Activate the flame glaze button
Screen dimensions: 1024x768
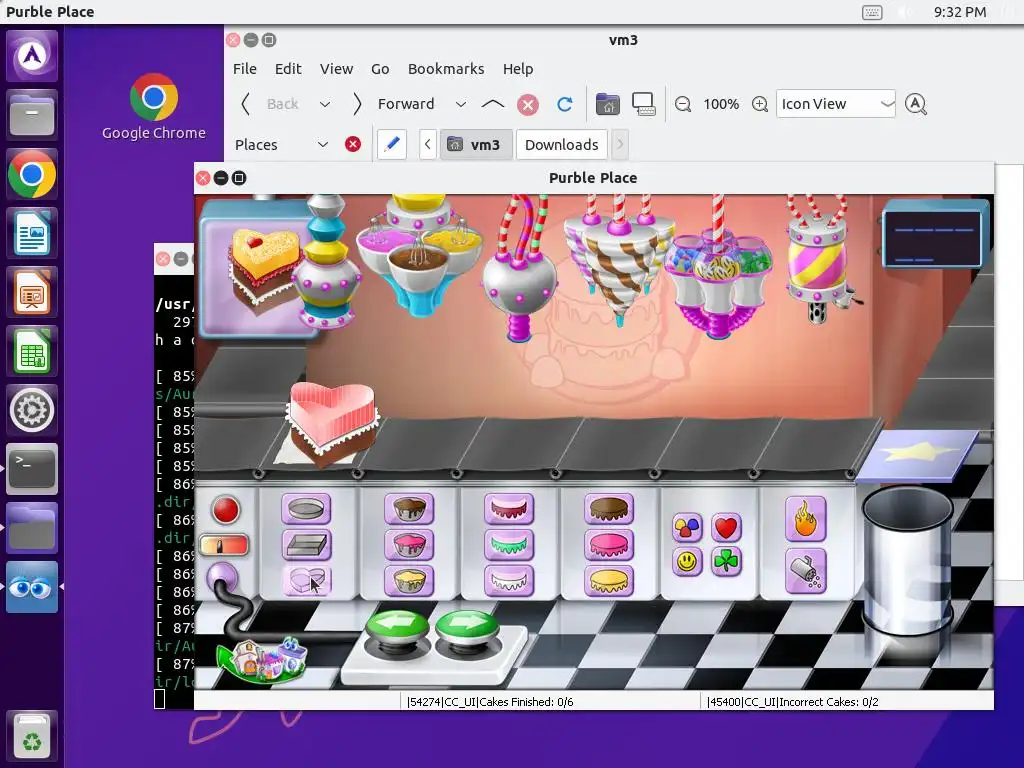(805, 519)
